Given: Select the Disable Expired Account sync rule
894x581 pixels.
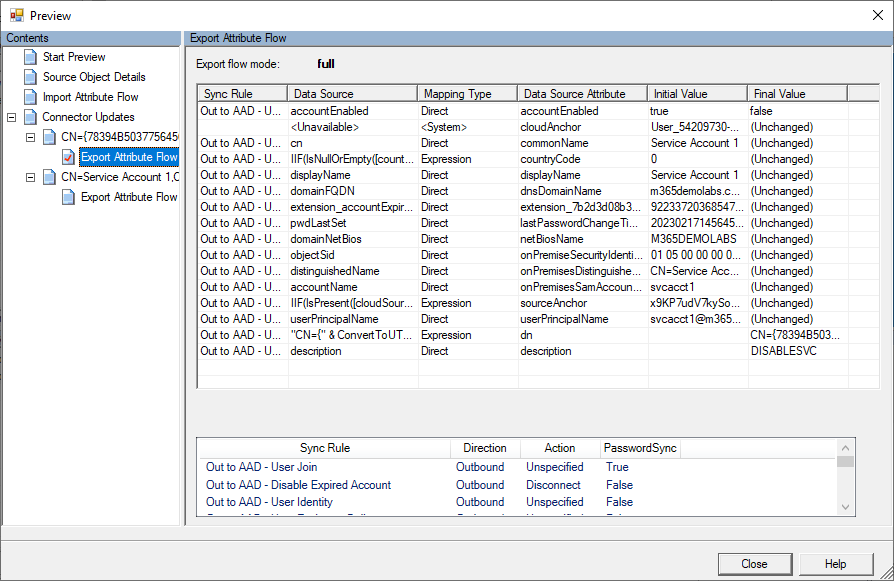Looking at the screenshot, I should click(298, 485).
